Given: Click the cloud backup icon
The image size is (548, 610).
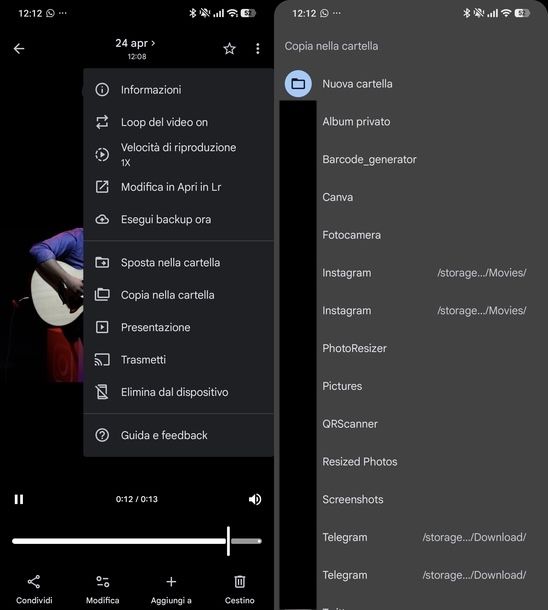Looking at the screenshot, I should pos(102,219).
